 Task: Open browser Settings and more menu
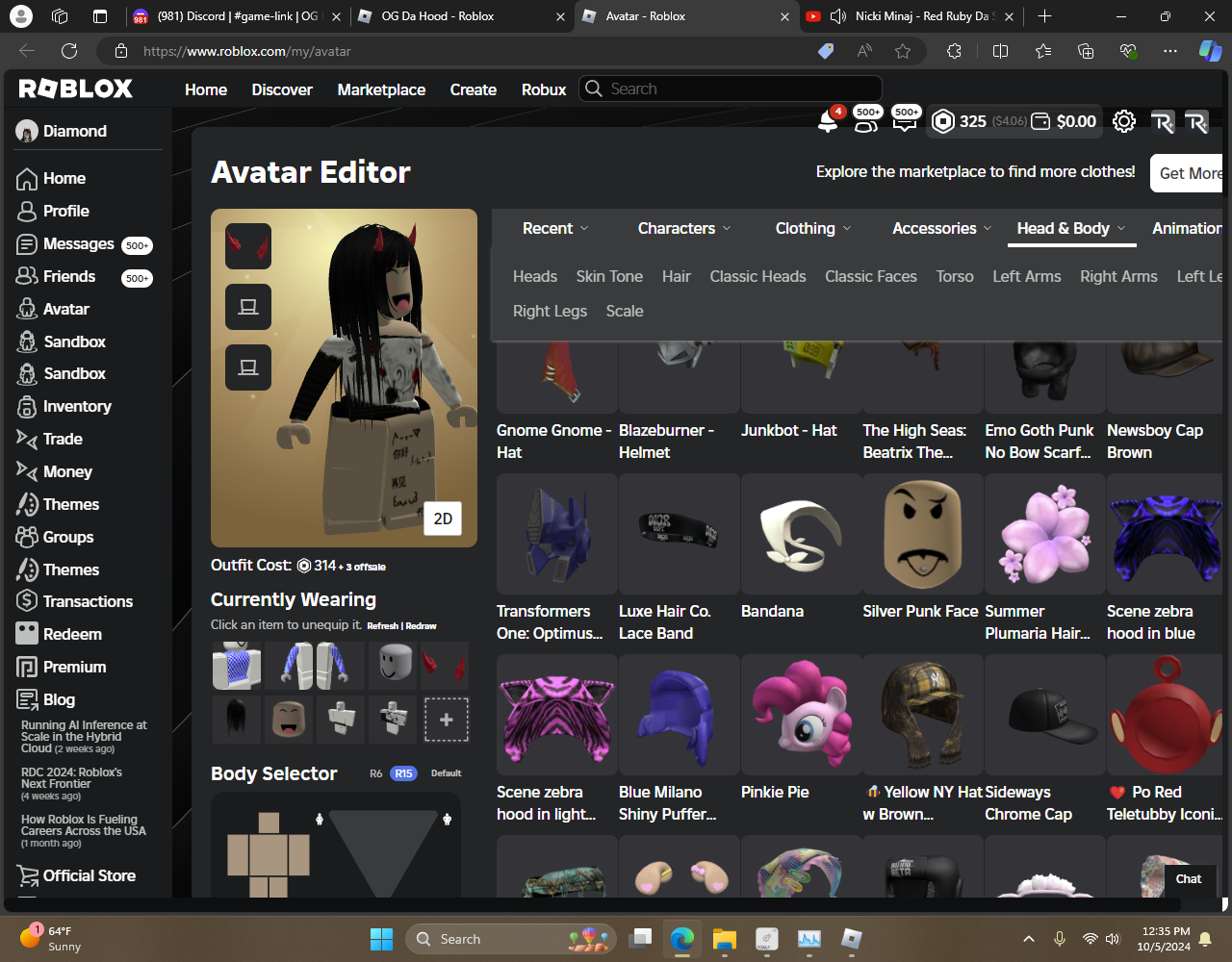click(x=1170, y=51)
